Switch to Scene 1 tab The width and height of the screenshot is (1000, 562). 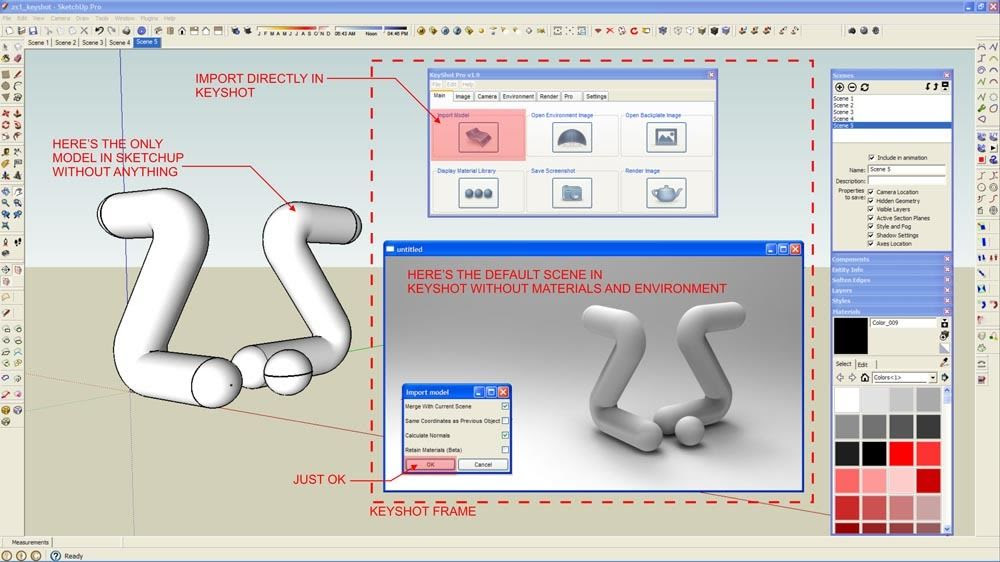click(38, 43)
